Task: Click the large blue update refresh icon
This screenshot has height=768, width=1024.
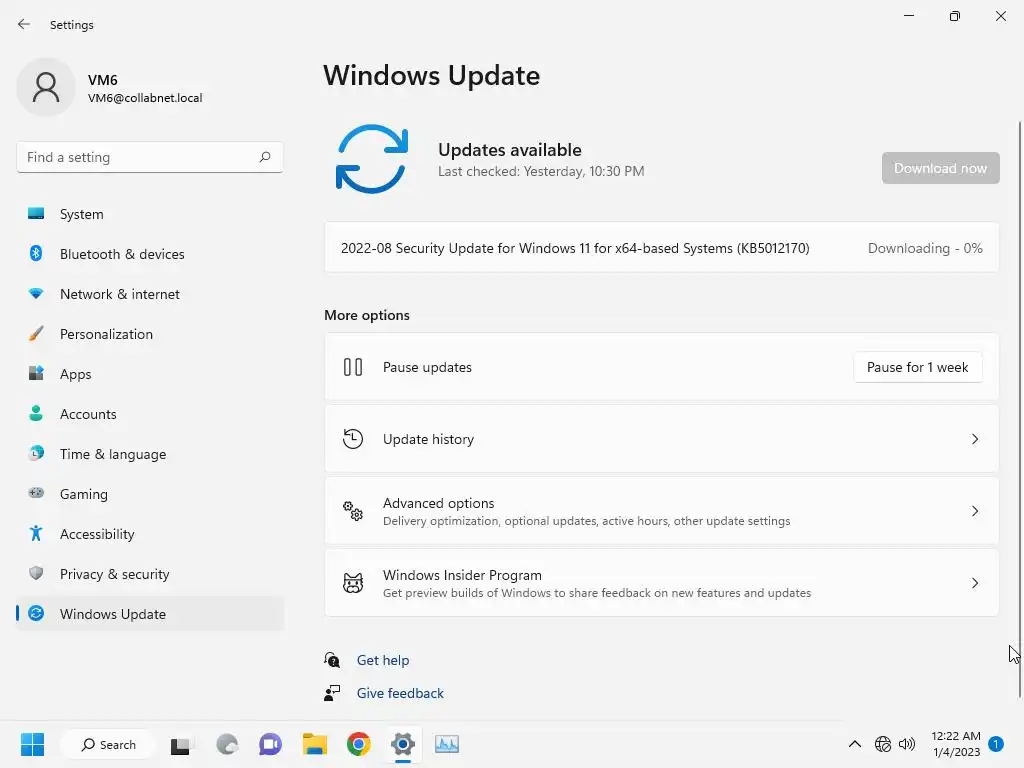Action: [x=372, y=159]
